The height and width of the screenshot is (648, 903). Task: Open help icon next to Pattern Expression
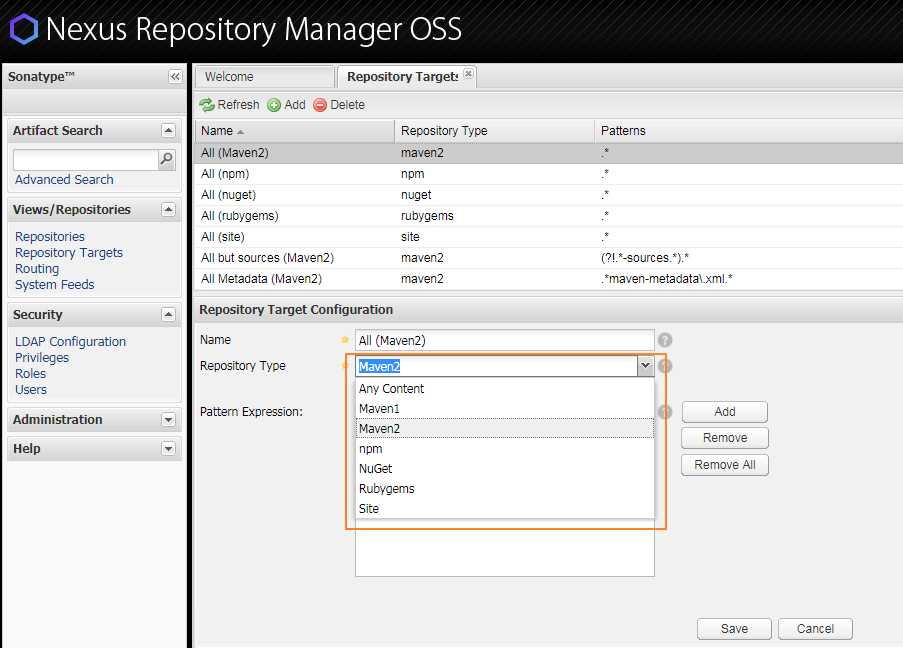[665, 412]
